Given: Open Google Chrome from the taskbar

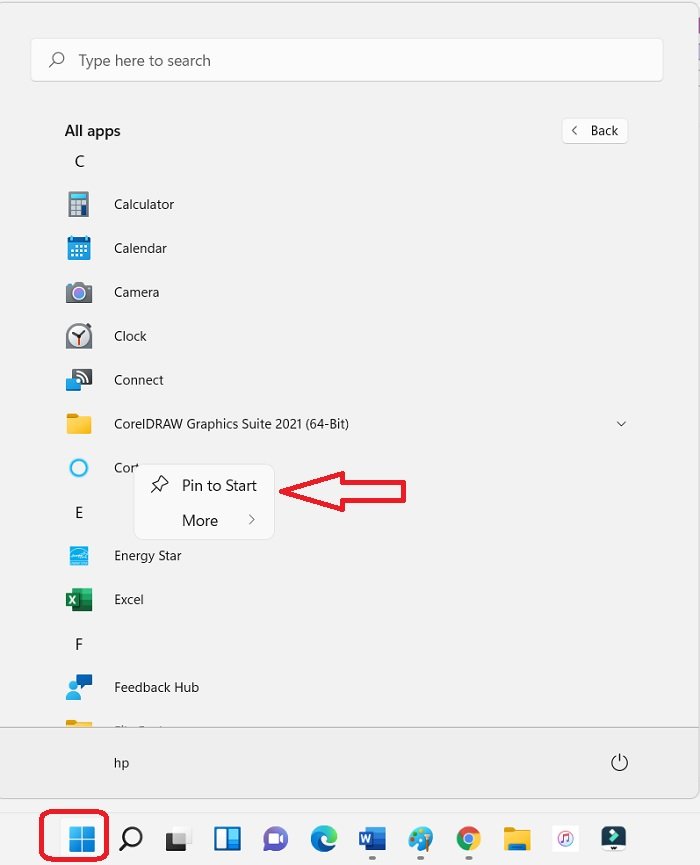Looking at the screenshot, I should click(x=468, y=839).
